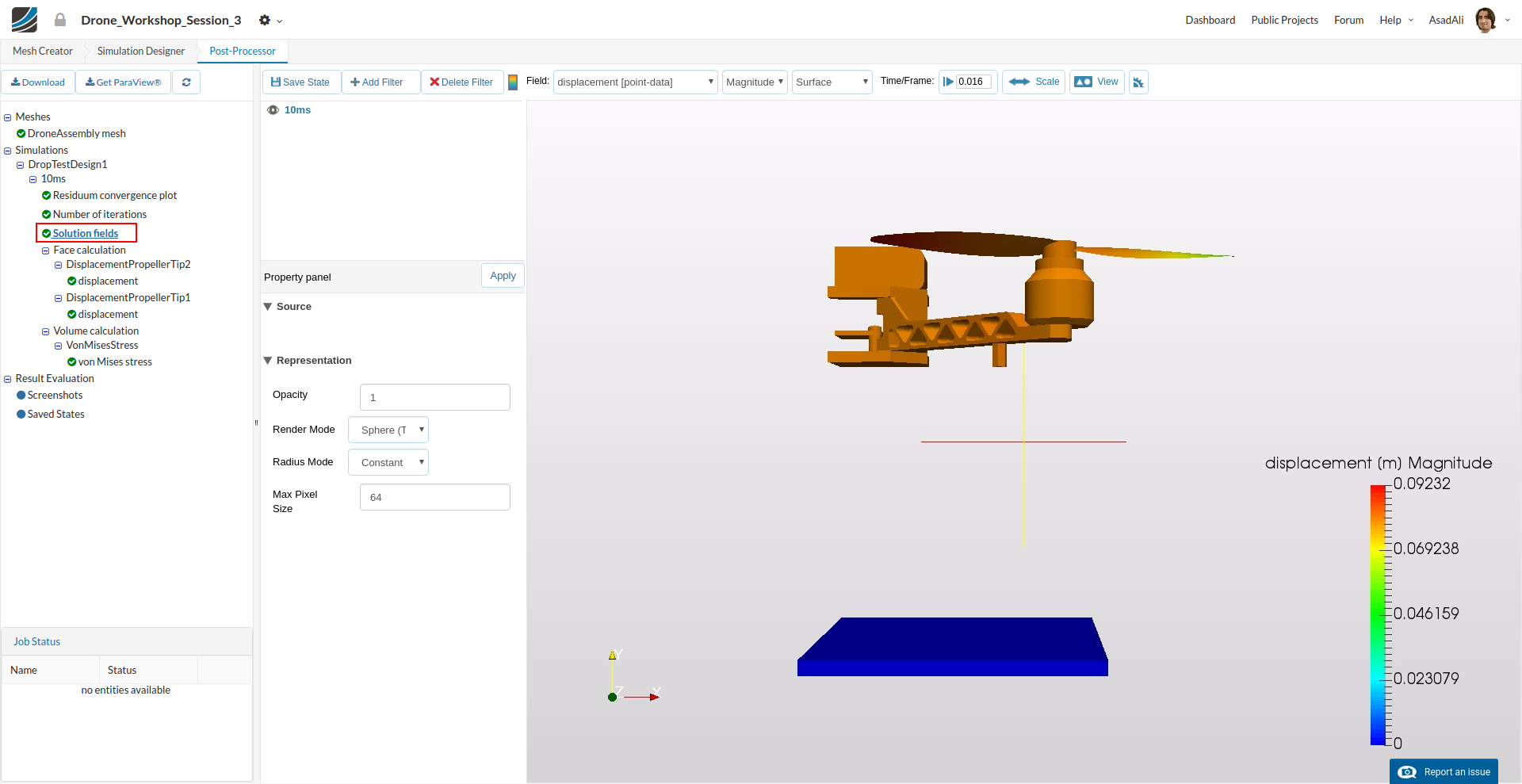Collapse the Meshes tree node
This screenshot has height=784, width=1522.
(x=8, y=117)
